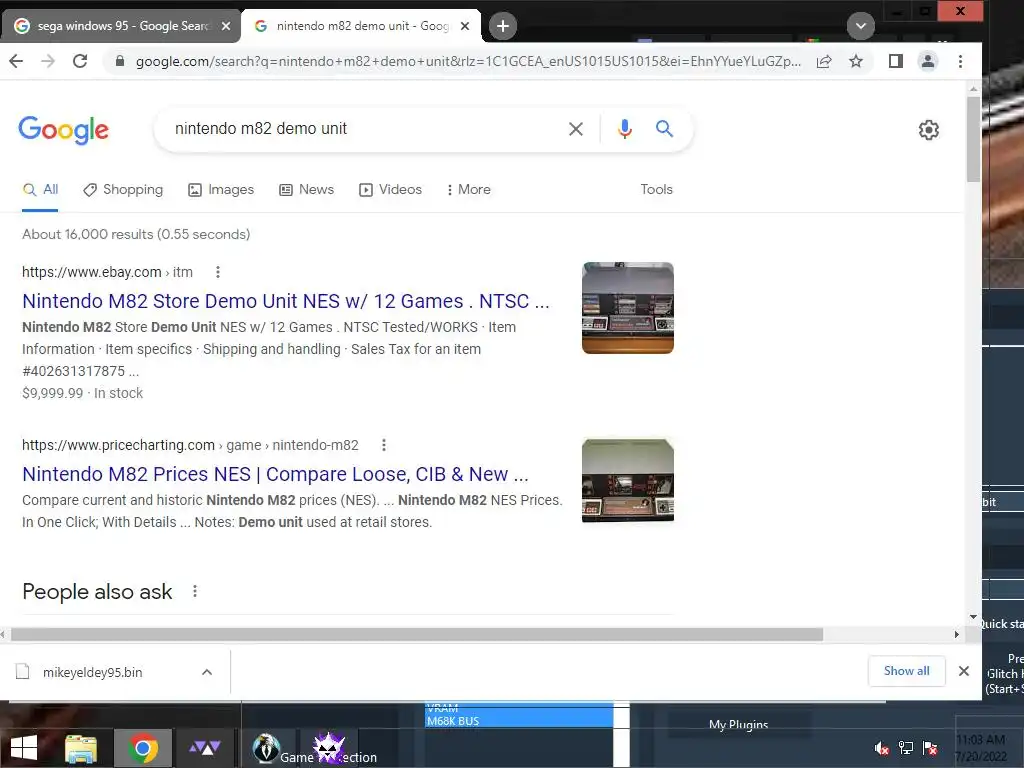Switch to sega windows 95 tab
The height and width of the screenshot is (768, 1024).
click(x=121, y=26)
